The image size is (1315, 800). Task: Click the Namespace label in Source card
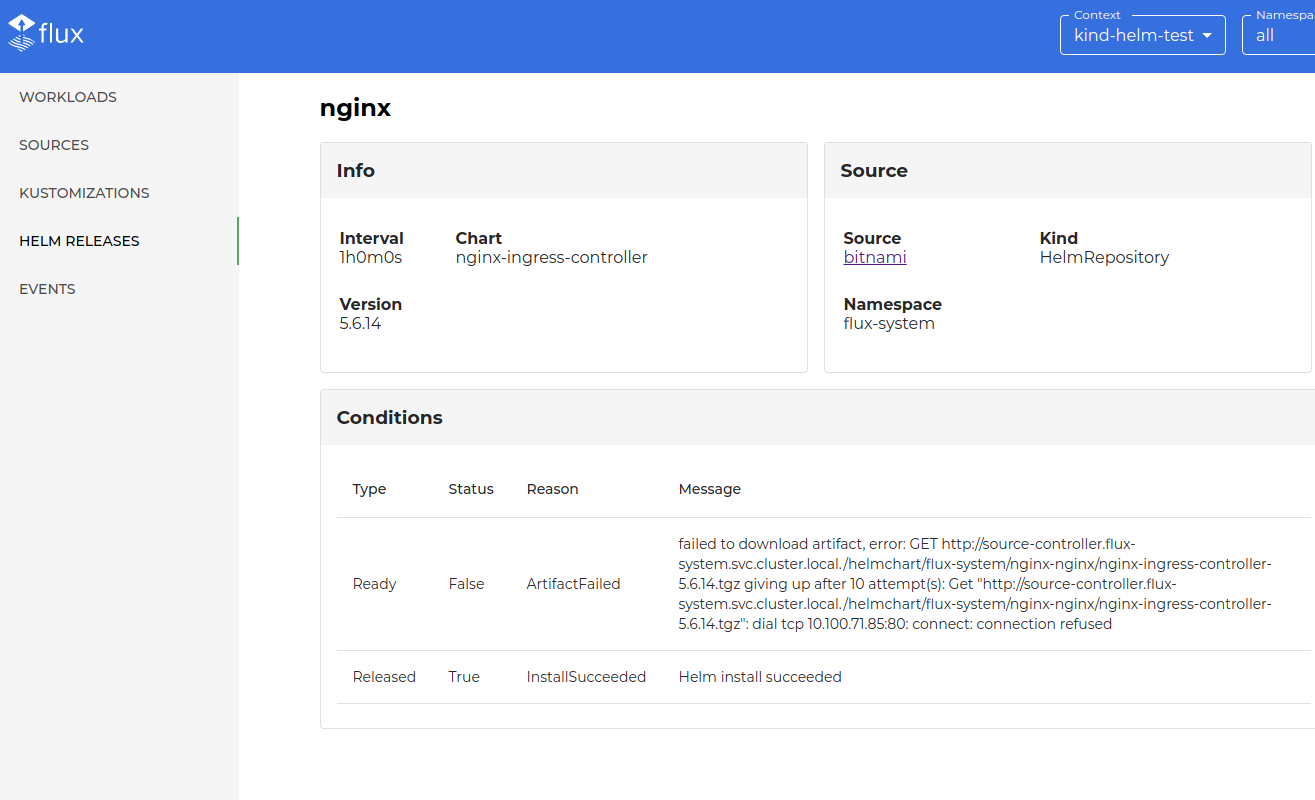click(893, 304)
